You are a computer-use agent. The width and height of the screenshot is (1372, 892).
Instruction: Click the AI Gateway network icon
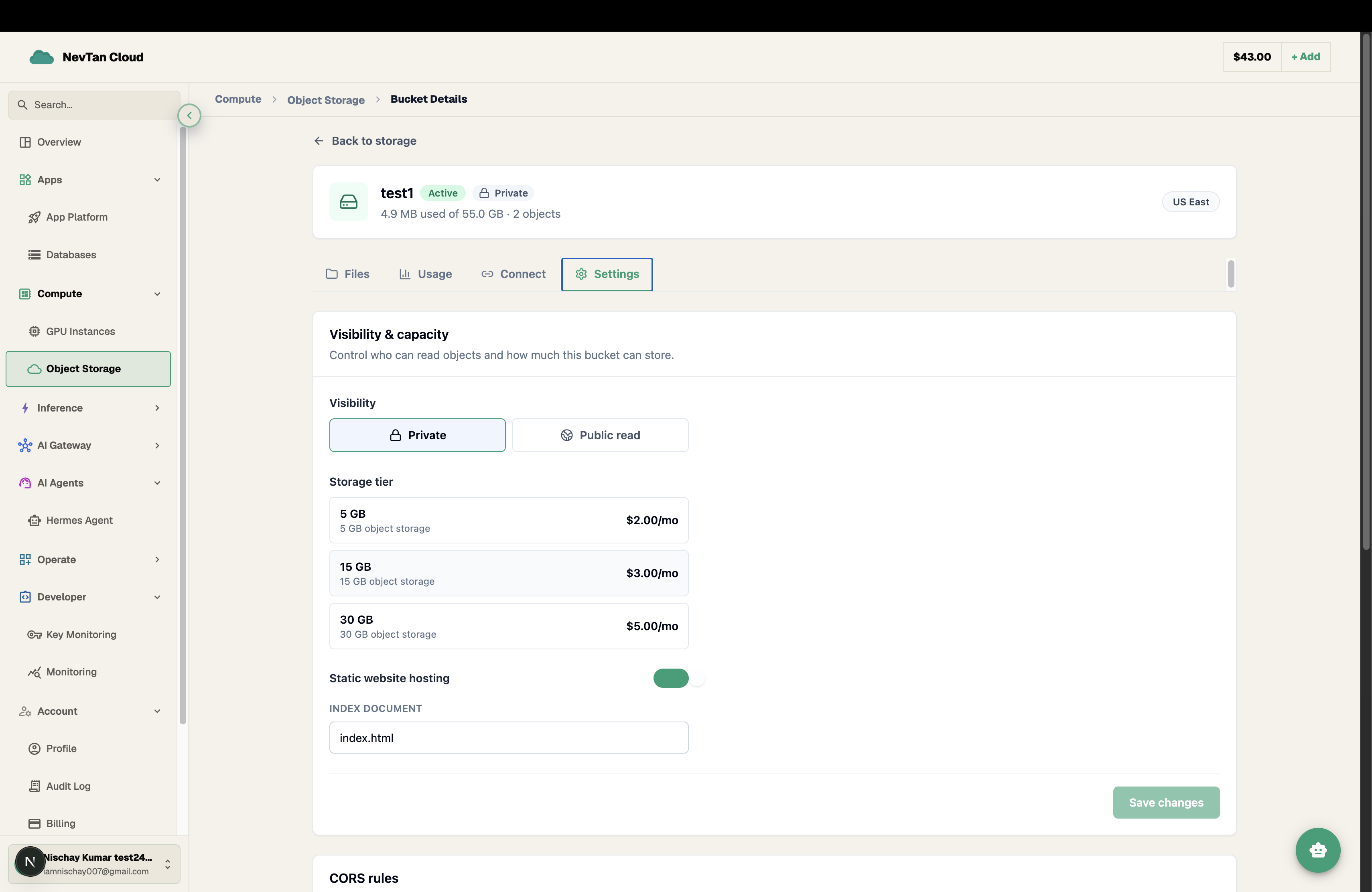(25, 446)
